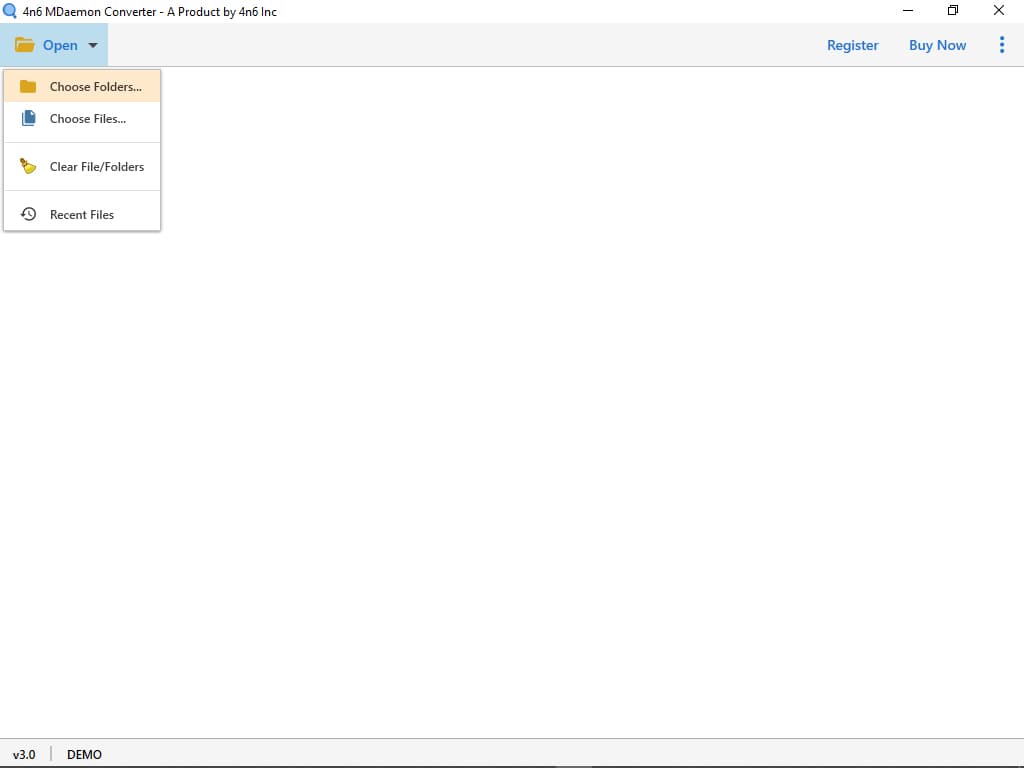Click the Buy Now link
The image size is (1024, 768).
[937, 45]
